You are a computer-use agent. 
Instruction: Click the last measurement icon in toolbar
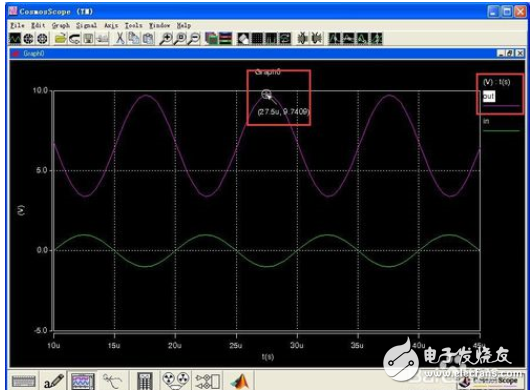(x=376, y=39)
